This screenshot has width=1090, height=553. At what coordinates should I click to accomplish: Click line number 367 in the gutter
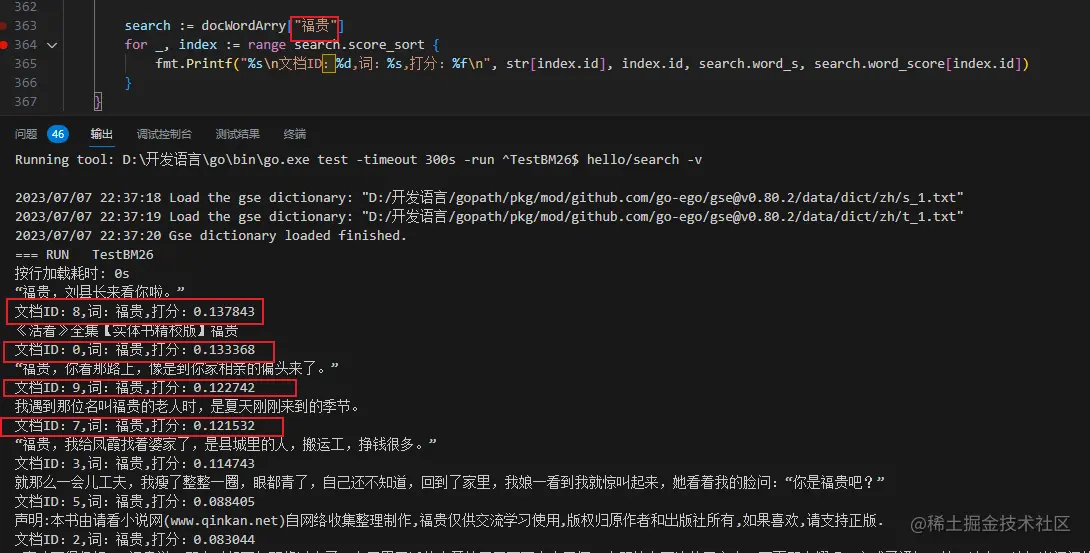26,101
